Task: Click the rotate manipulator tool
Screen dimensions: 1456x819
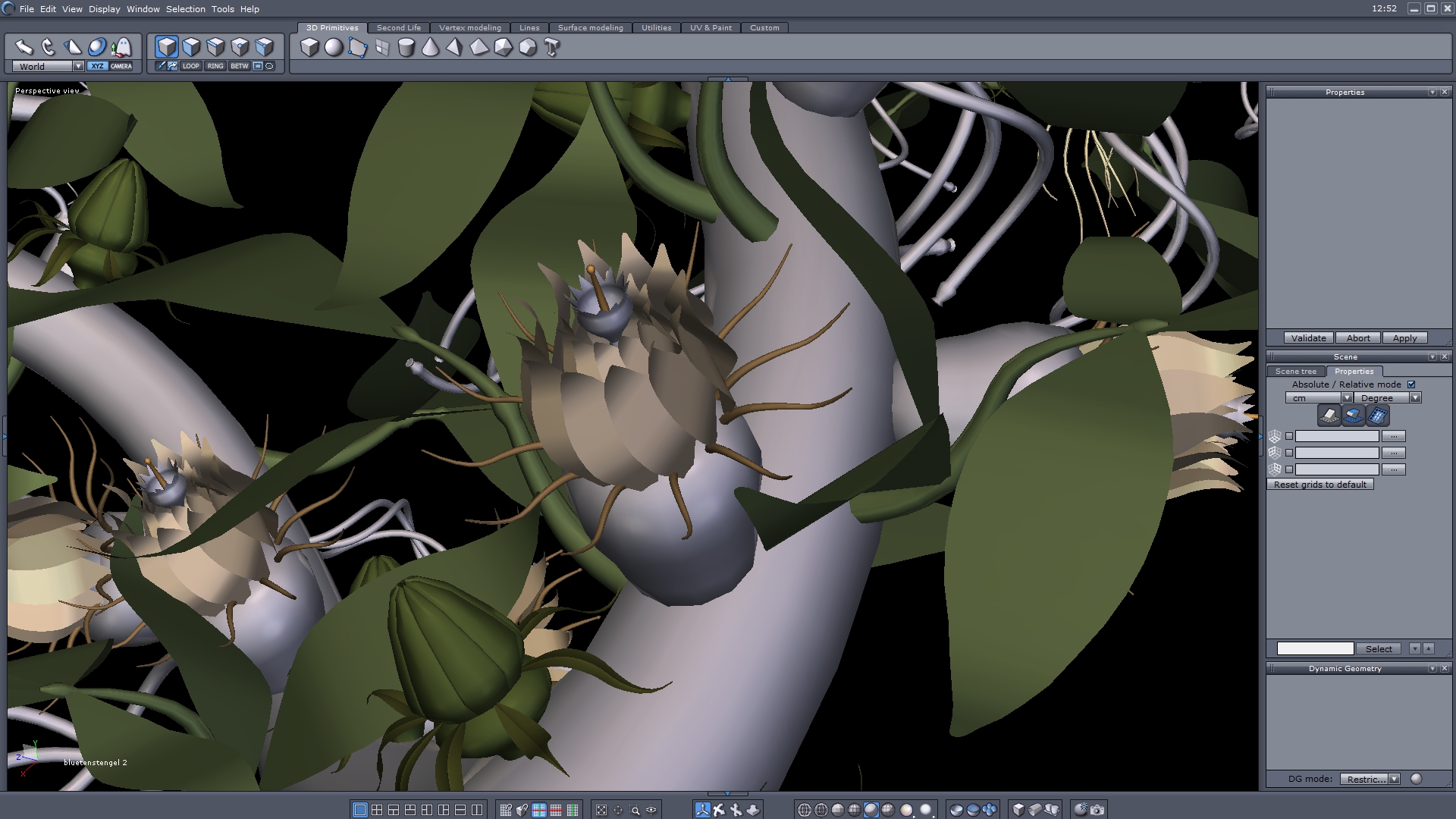Action: pyautogui.click(x=49, y=47)
